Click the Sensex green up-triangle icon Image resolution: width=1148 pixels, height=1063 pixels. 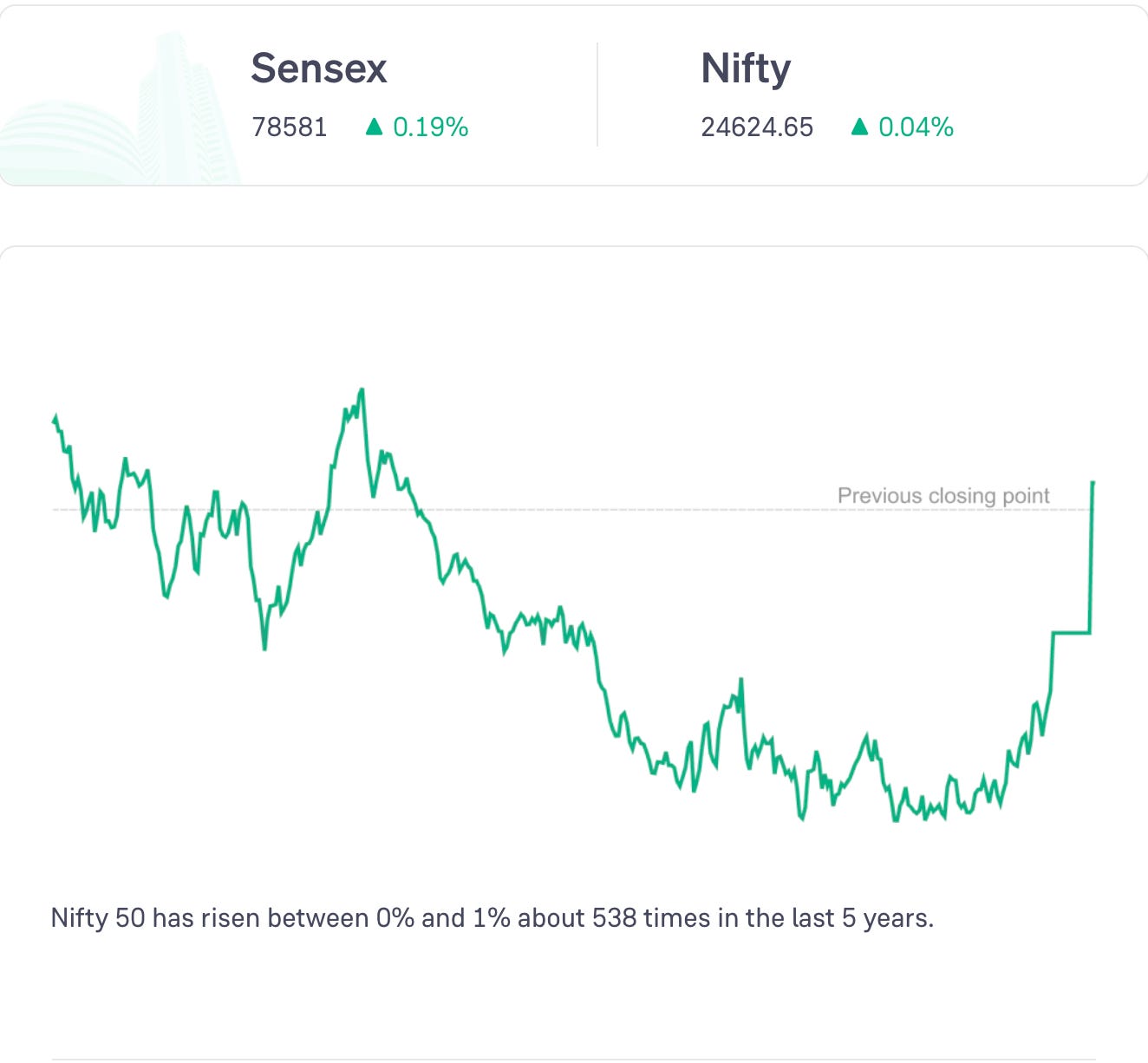click(x=374, y=127)
